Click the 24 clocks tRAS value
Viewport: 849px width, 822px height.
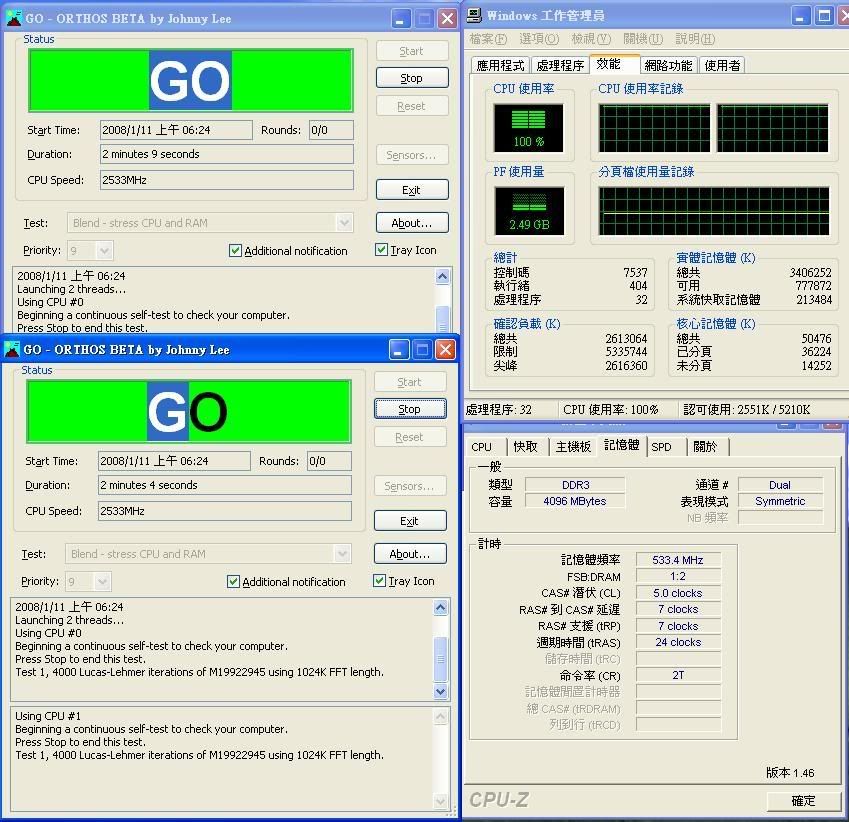[x=678, y=642]
